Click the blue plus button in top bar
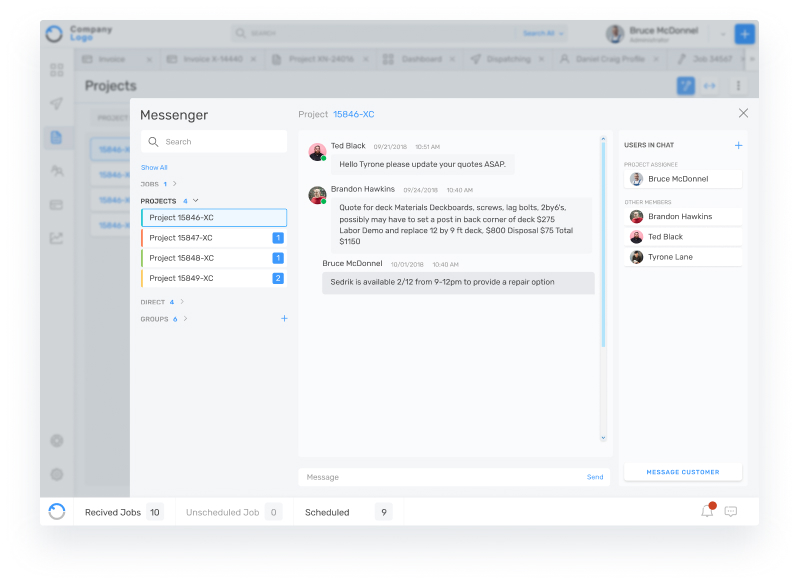 744,33
